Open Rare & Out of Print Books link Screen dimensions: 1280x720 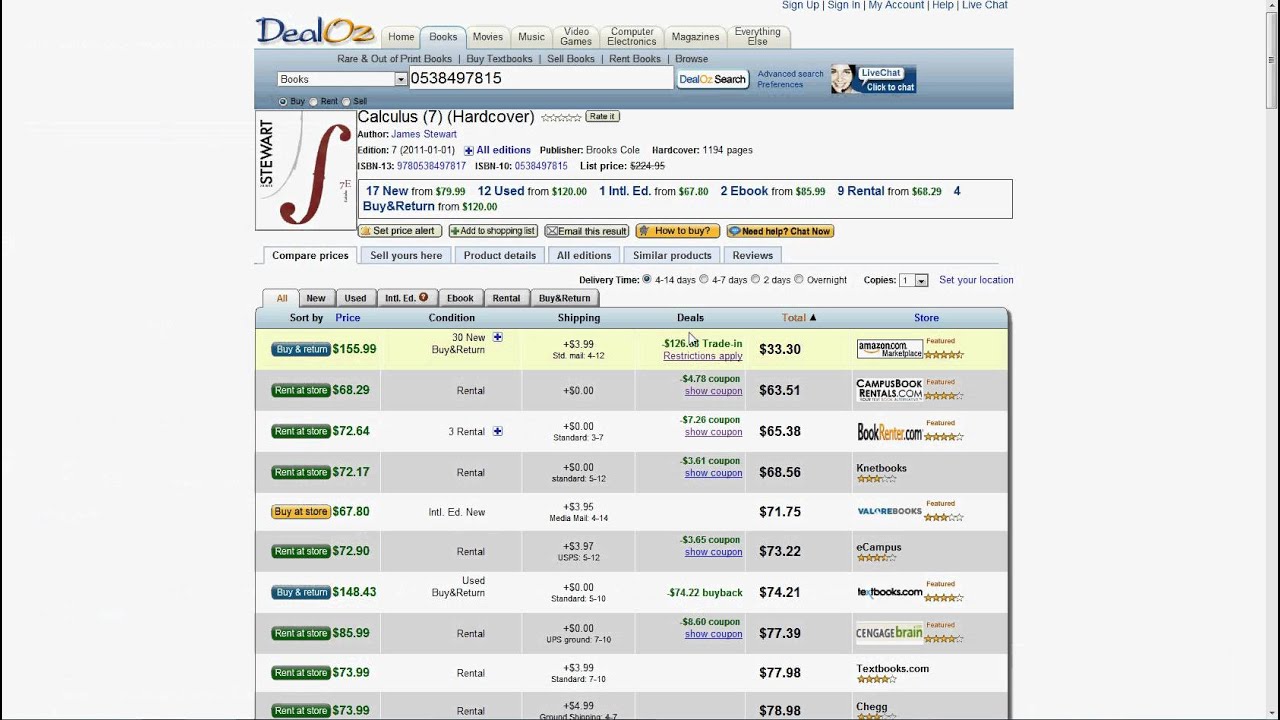[x=394, y=59]
